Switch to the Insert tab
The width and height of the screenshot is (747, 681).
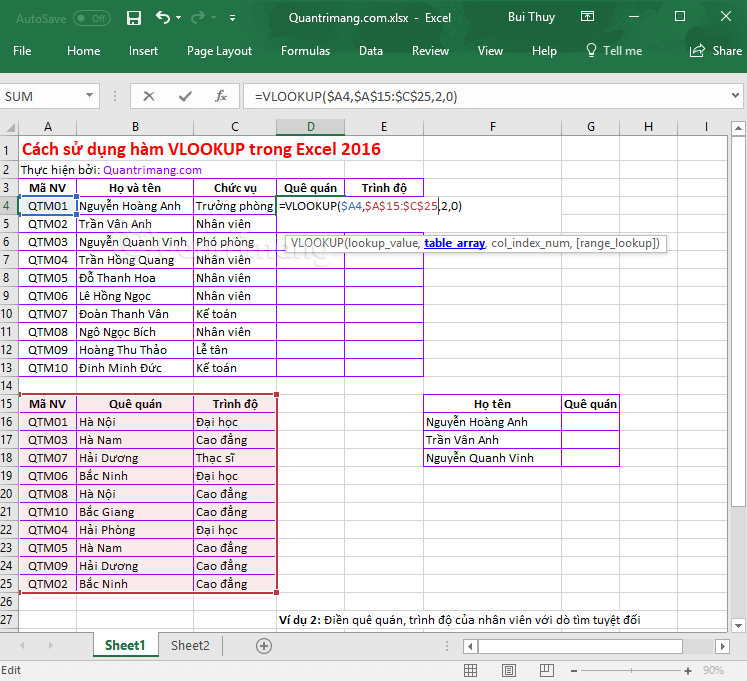click(143, 51)
